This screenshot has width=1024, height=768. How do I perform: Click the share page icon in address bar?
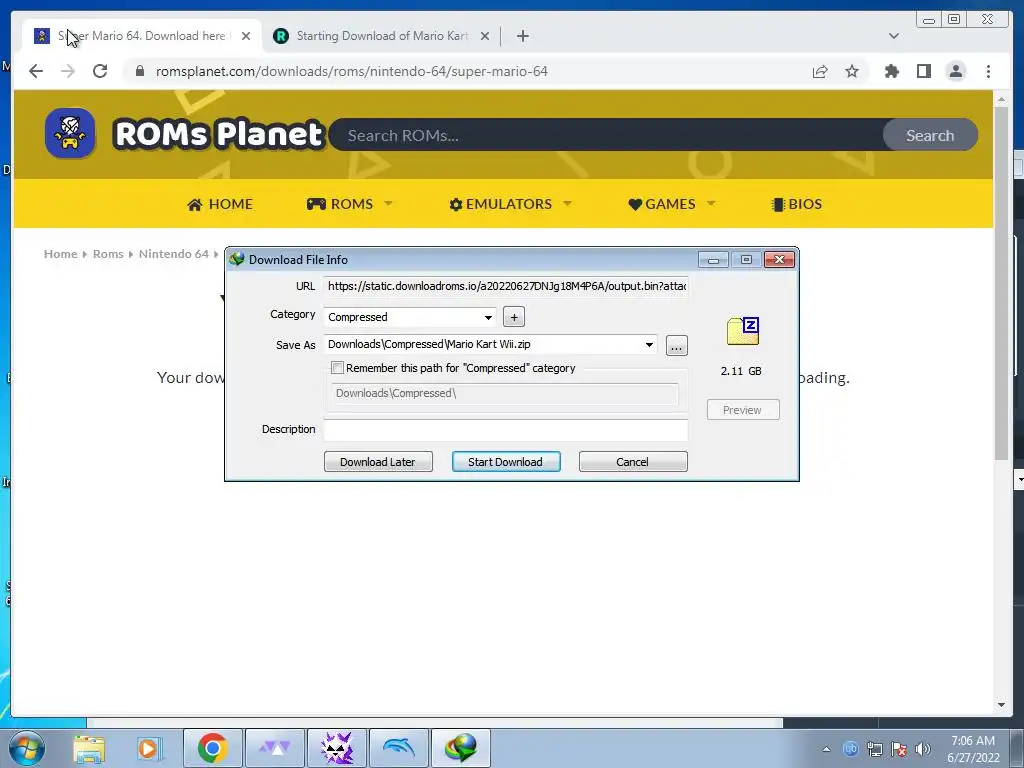pyautogui.click(x=820, y=71)
